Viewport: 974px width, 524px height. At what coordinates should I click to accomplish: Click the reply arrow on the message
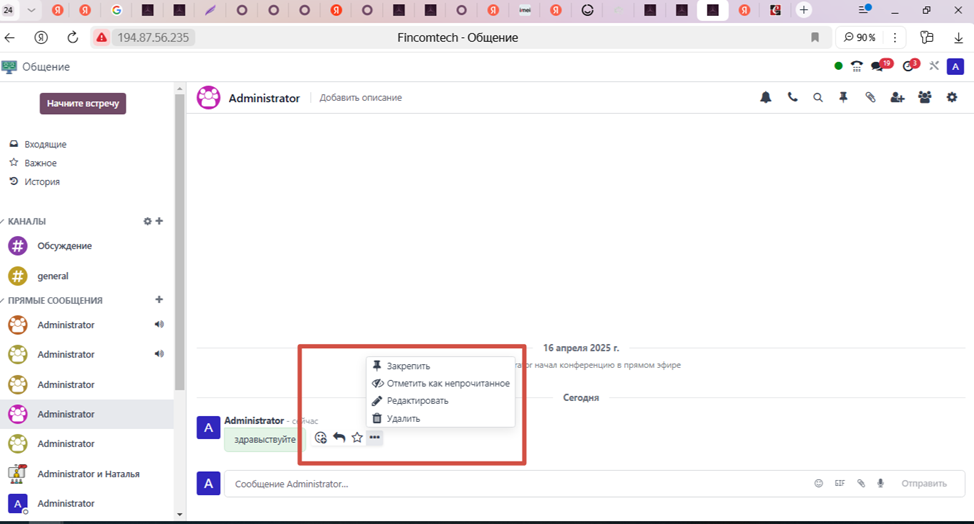339,438
